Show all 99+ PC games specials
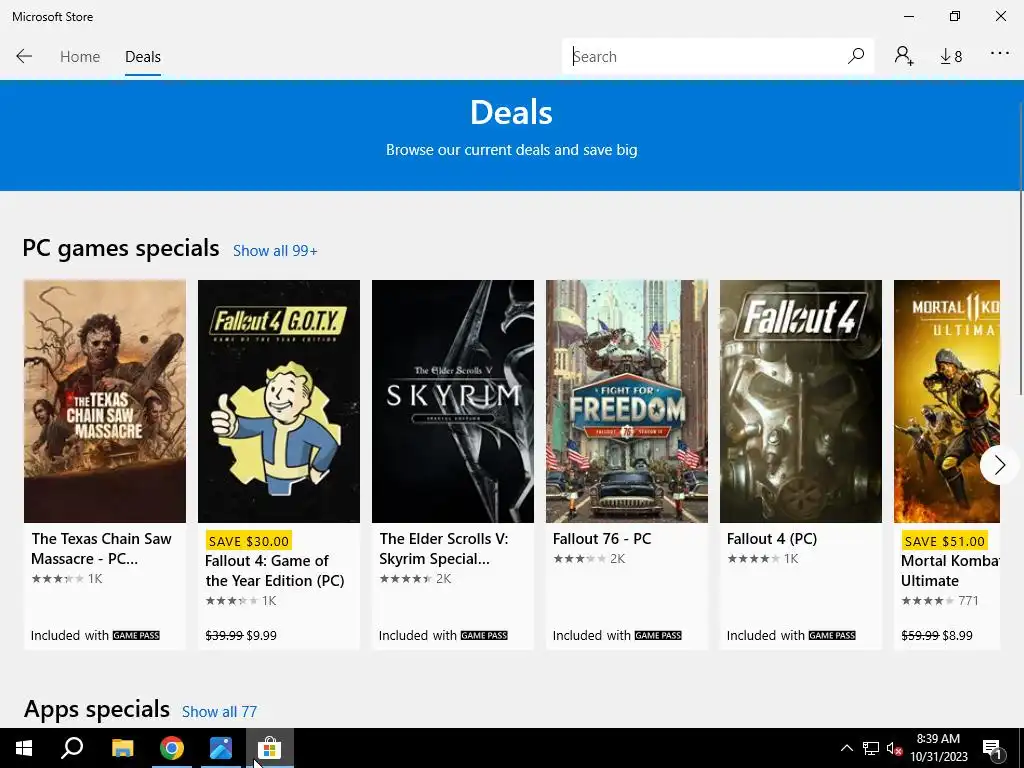The width and height of the screenshot is (1024, 768). (x=275, y=251)
